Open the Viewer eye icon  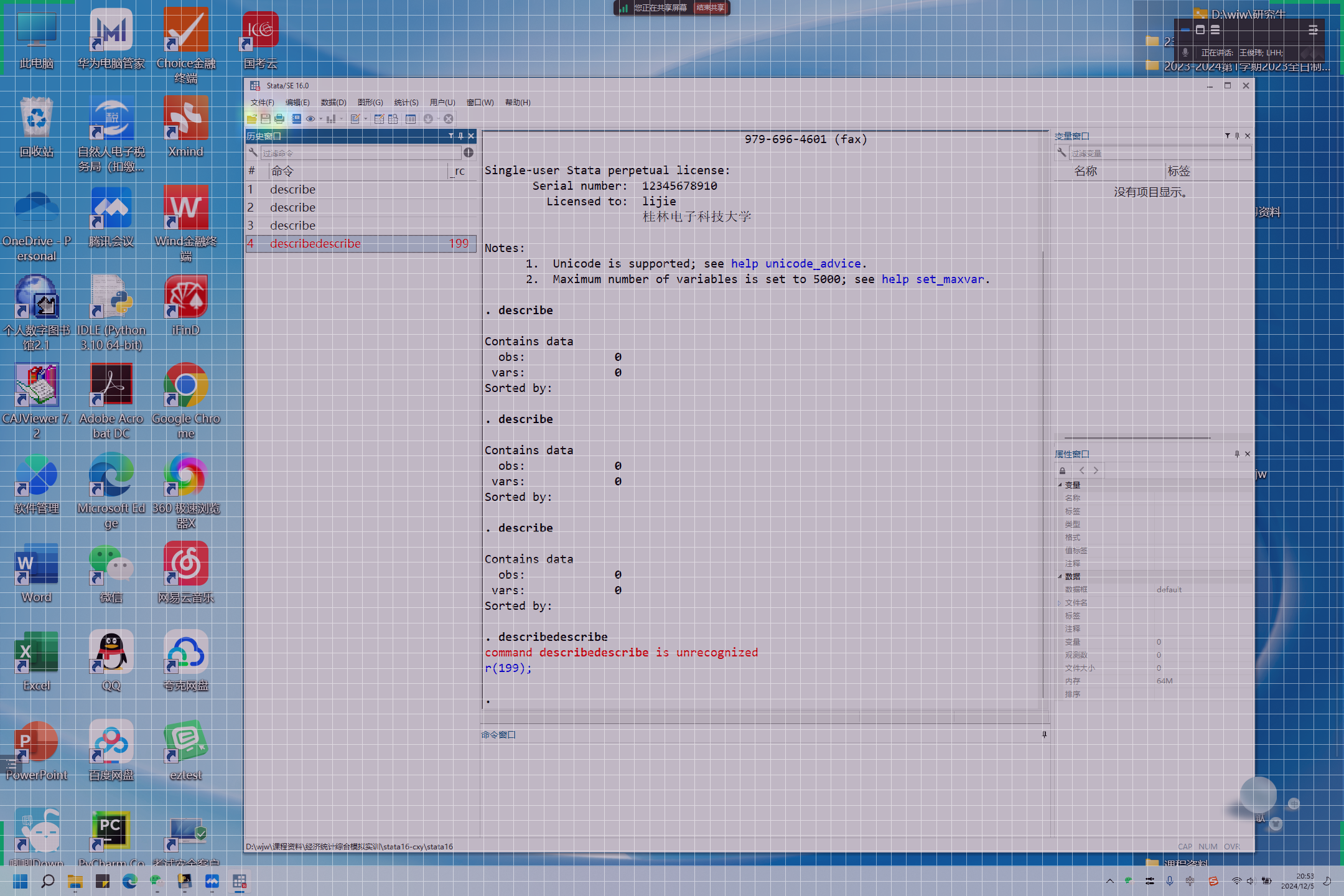click(x=310, y=119)
